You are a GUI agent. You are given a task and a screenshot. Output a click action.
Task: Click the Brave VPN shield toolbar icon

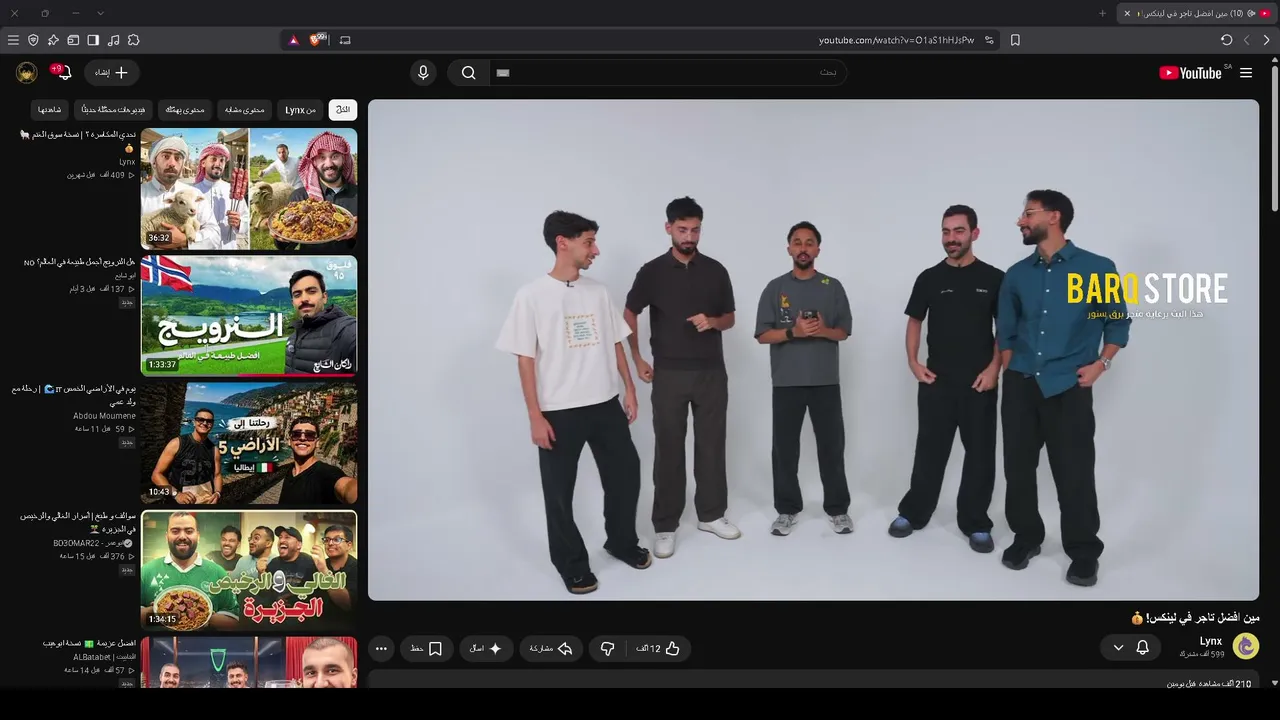click(x=33, y=40)
